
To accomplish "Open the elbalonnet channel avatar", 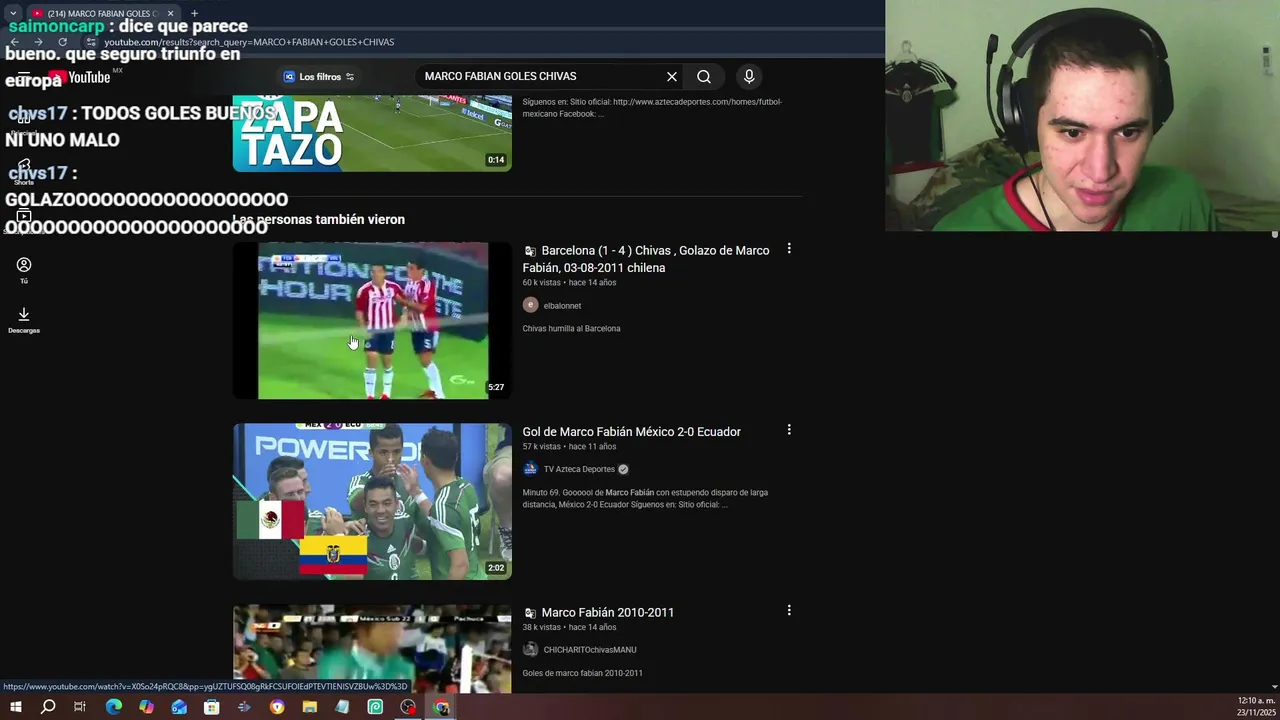I will coord(530,305).
